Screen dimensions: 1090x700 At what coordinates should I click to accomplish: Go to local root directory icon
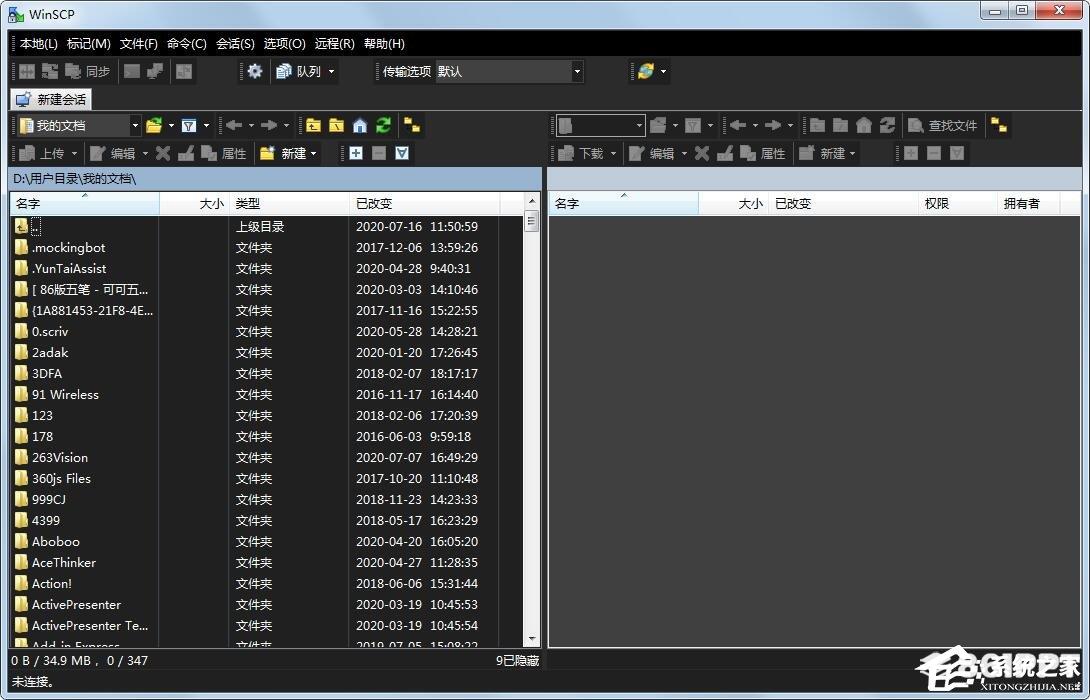pyautogui.click(x=336, y=125)
